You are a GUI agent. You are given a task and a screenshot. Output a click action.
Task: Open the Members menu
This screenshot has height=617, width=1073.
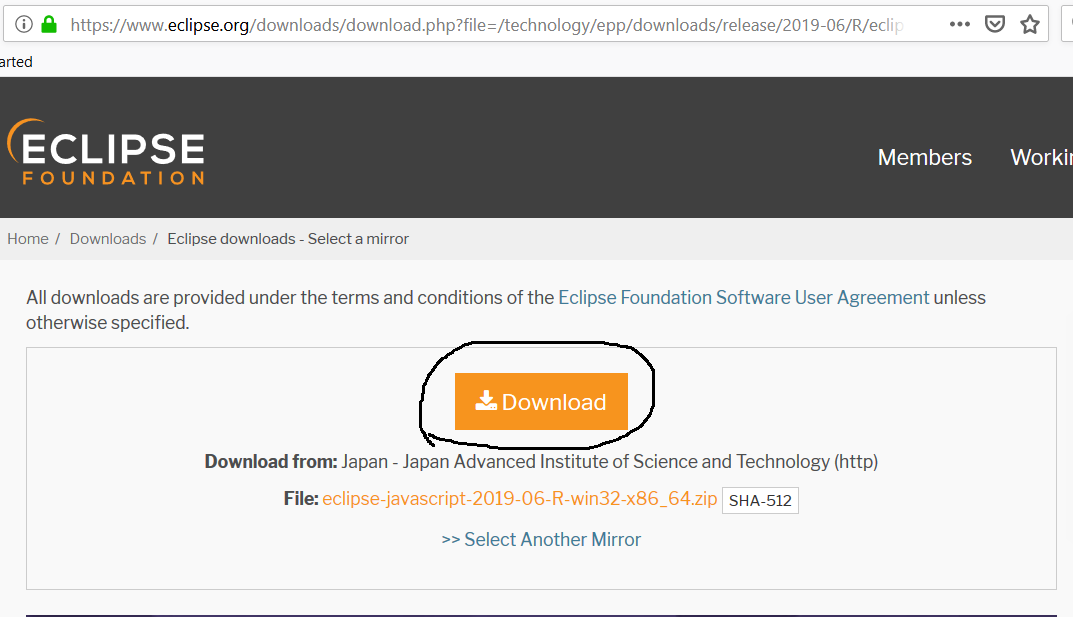(x=925, y=157)
